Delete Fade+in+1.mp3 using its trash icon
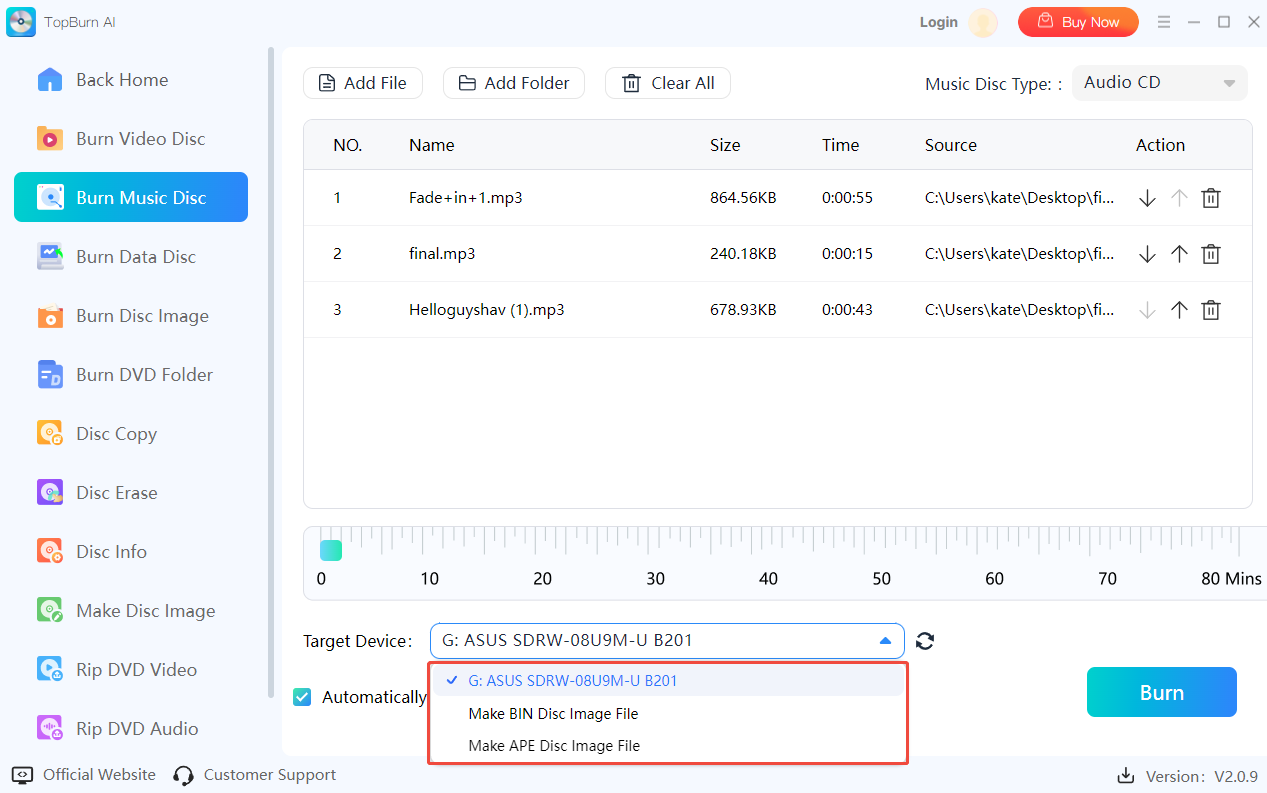The height and width of the screenshot is (793, 1267). 1210,198
